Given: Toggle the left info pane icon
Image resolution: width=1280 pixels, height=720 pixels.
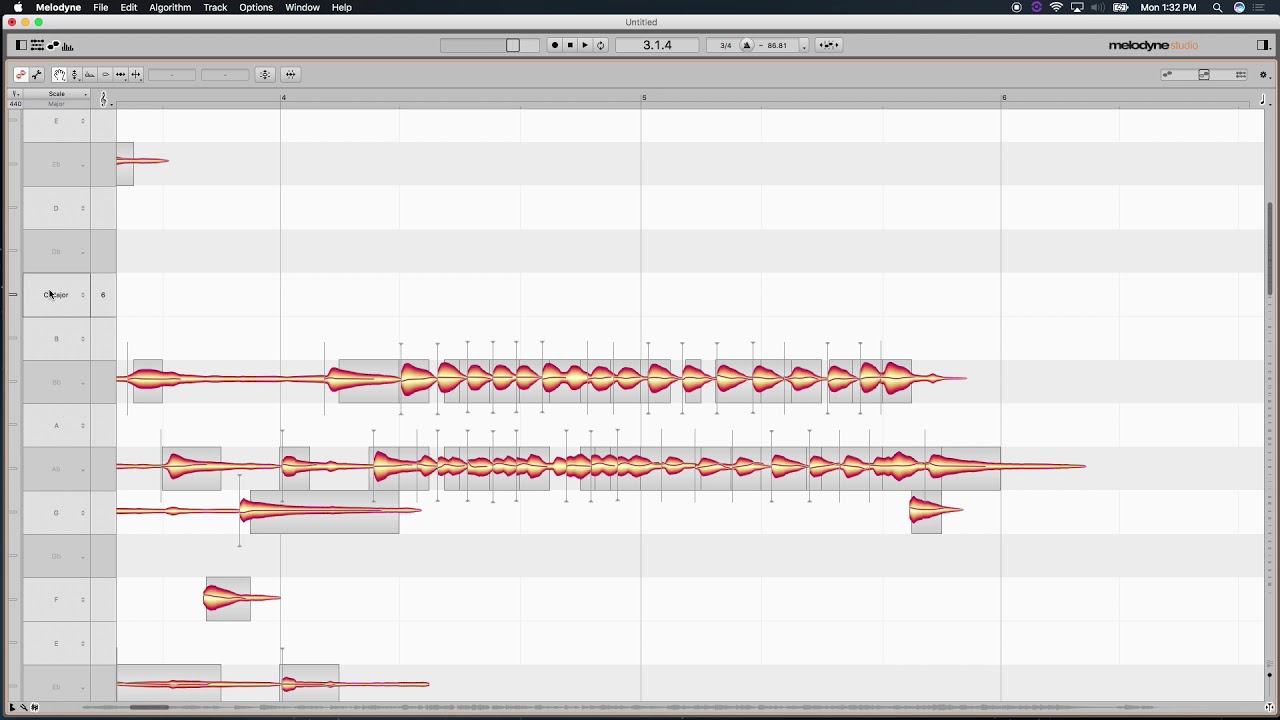Looking at the screenshot, I should (20, 45).
